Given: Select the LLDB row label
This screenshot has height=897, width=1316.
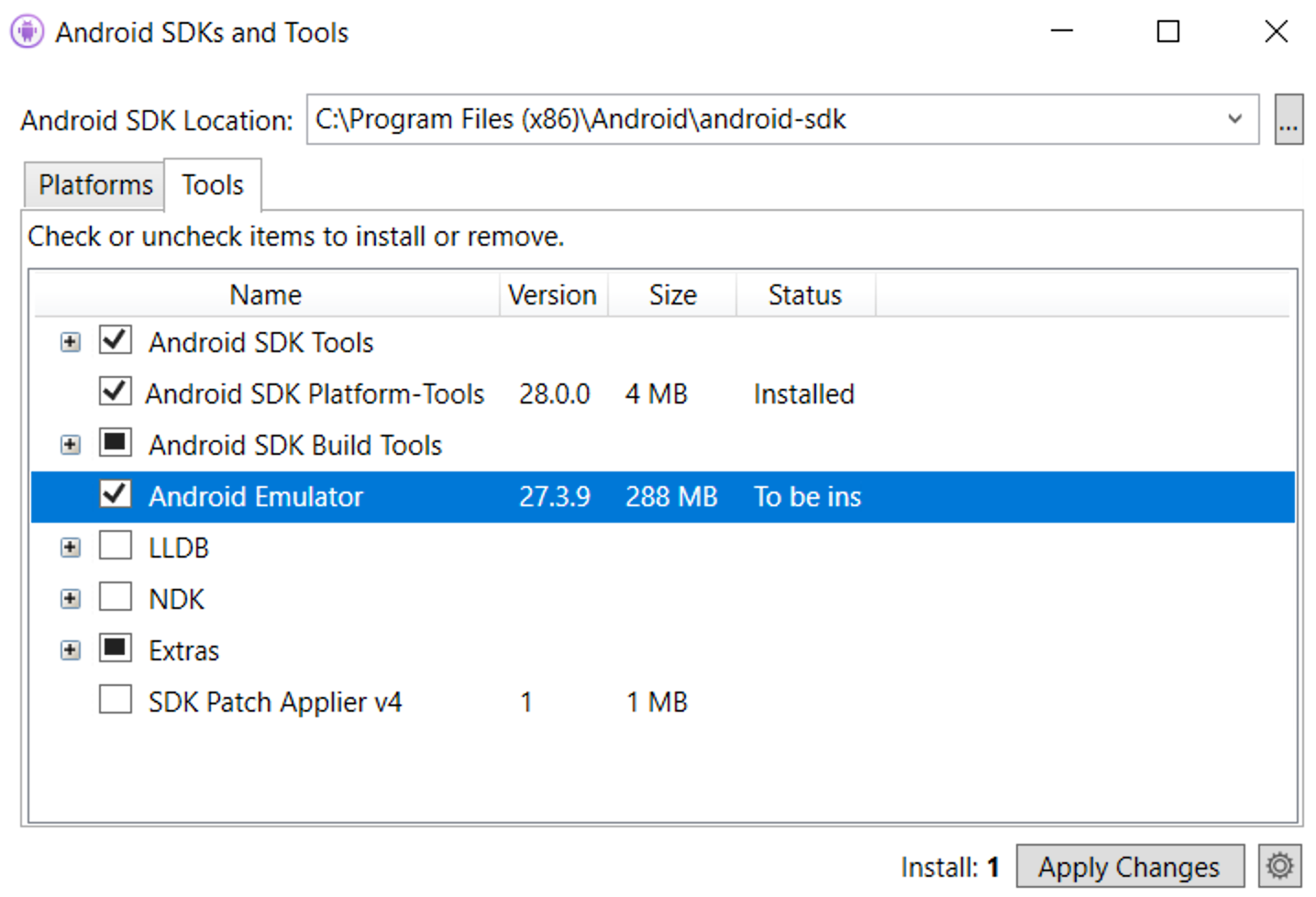Looking at the screenshot, I should click(179, 548).
